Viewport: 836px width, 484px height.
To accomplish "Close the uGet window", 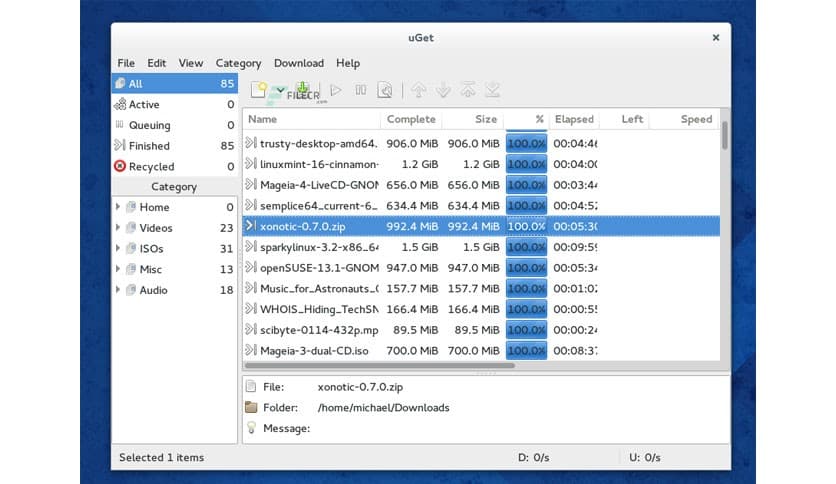I will pos(716,37).
